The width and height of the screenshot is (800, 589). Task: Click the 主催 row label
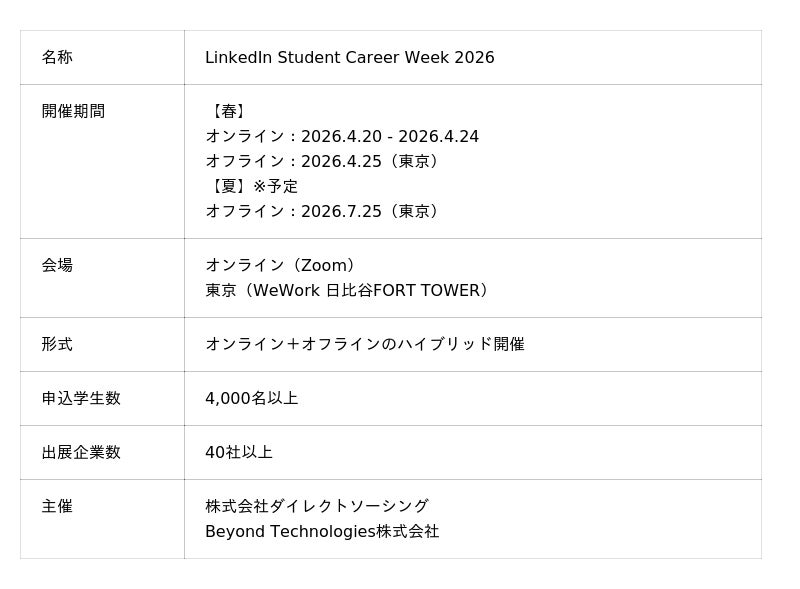click(57, 507)
